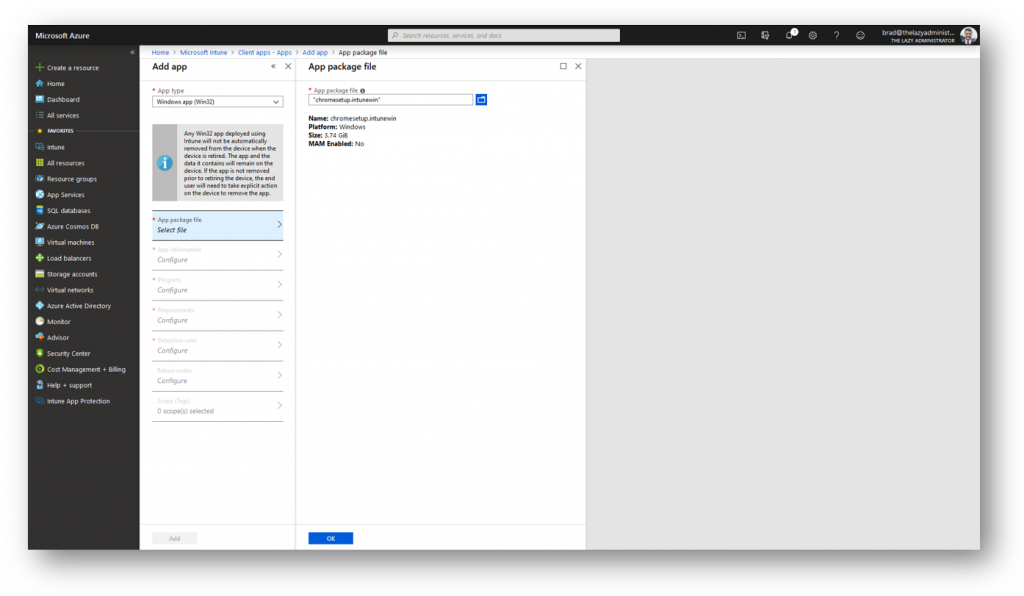
Task: Open Resource groups in sidebar
Action: tap(66, 179)
